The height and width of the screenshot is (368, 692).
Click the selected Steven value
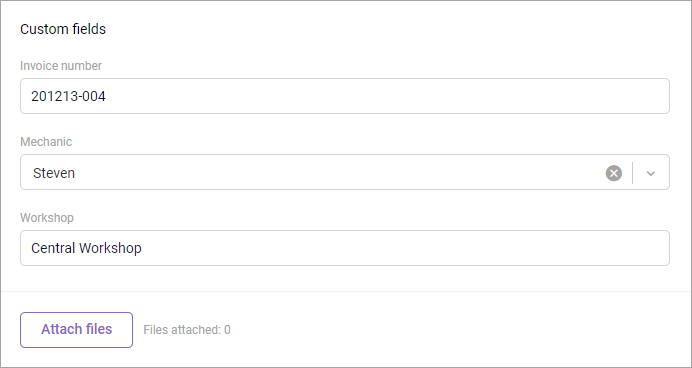pyautogui.click(x=54, y=173)
